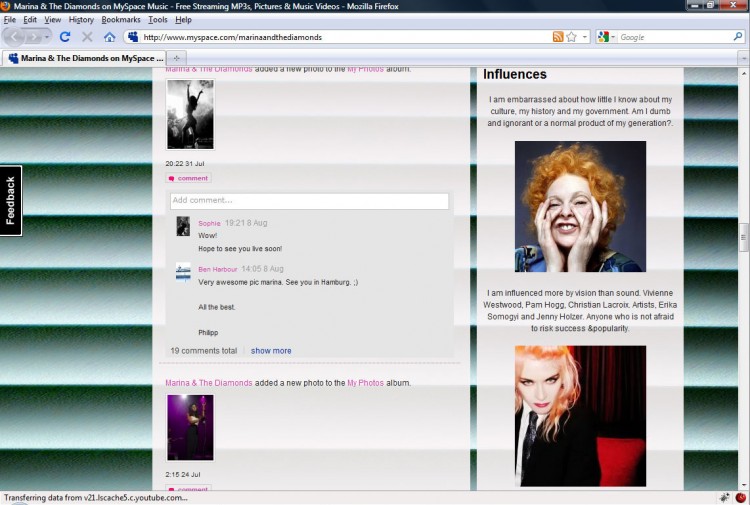
Task: Click the '20:22 31 Jul' timestamp
Action: click(185, 164)
